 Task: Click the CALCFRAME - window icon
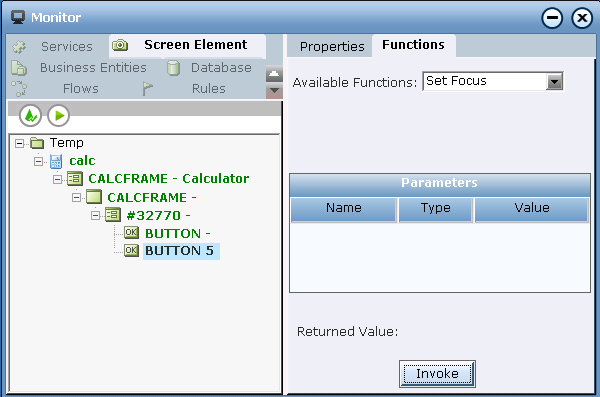tap(94, 197)
